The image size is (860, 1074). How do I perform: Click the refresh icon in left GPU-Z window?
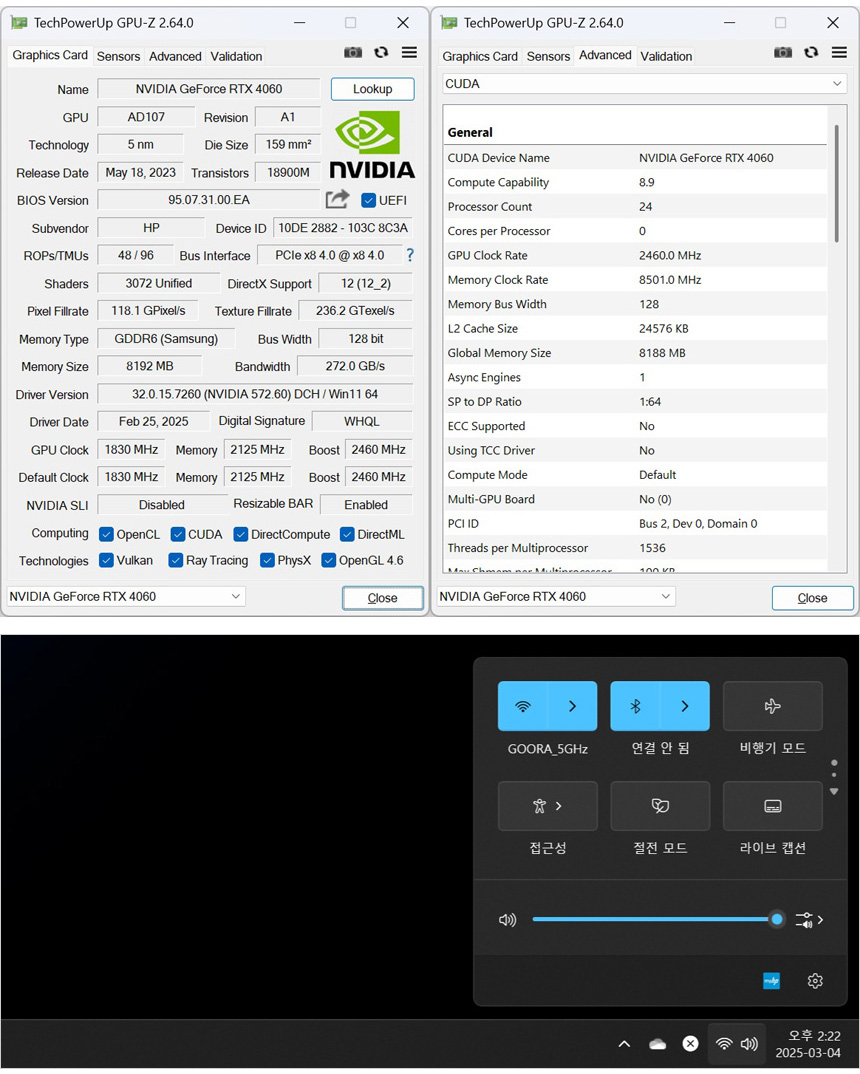coord(381,53)
